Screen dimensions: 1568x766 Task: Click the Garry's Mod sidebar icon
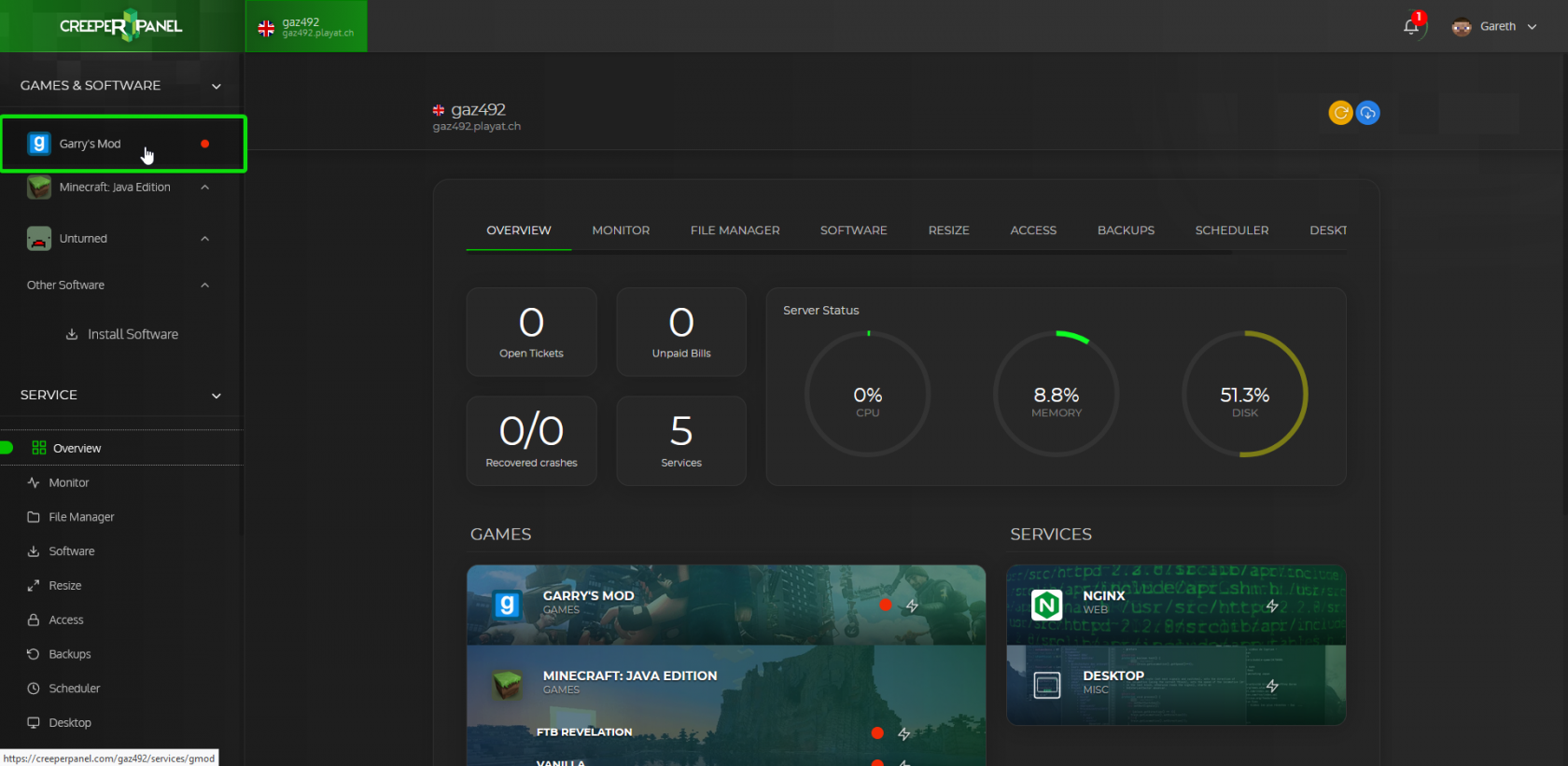(38, 144)
